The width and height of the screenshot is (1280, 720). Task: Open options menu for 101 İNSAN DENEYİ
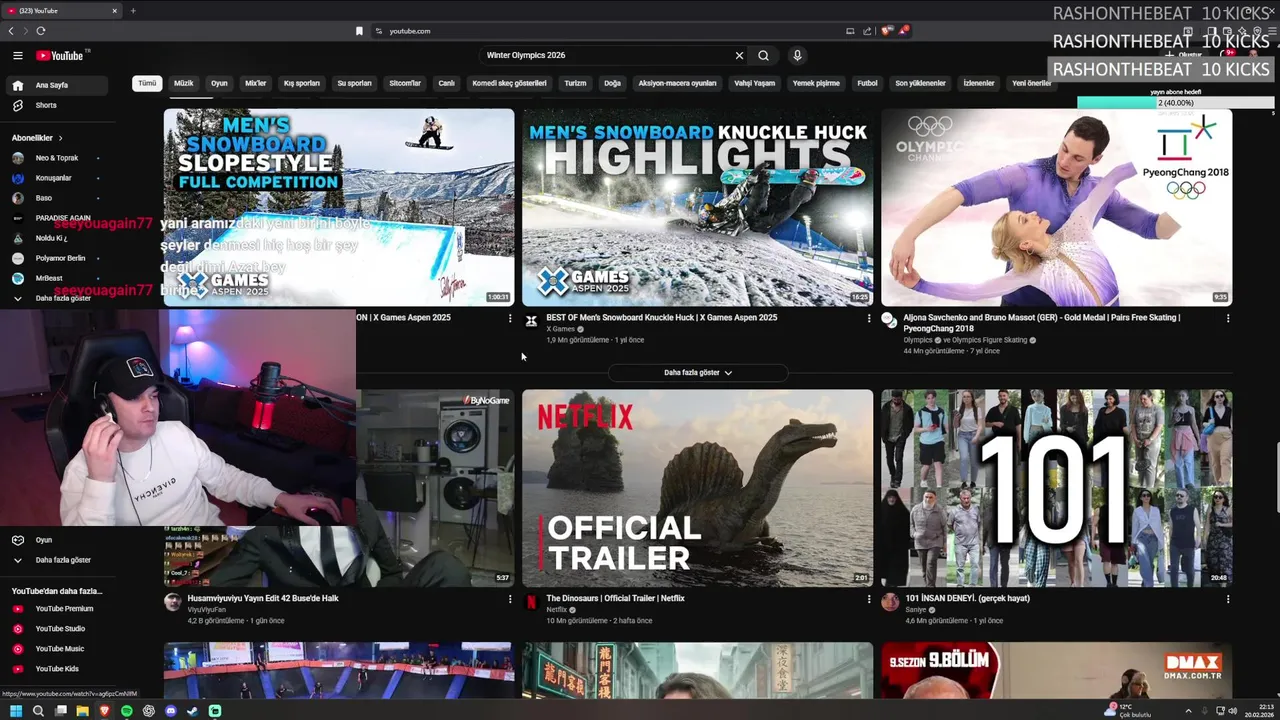(x=1228, y=599)
